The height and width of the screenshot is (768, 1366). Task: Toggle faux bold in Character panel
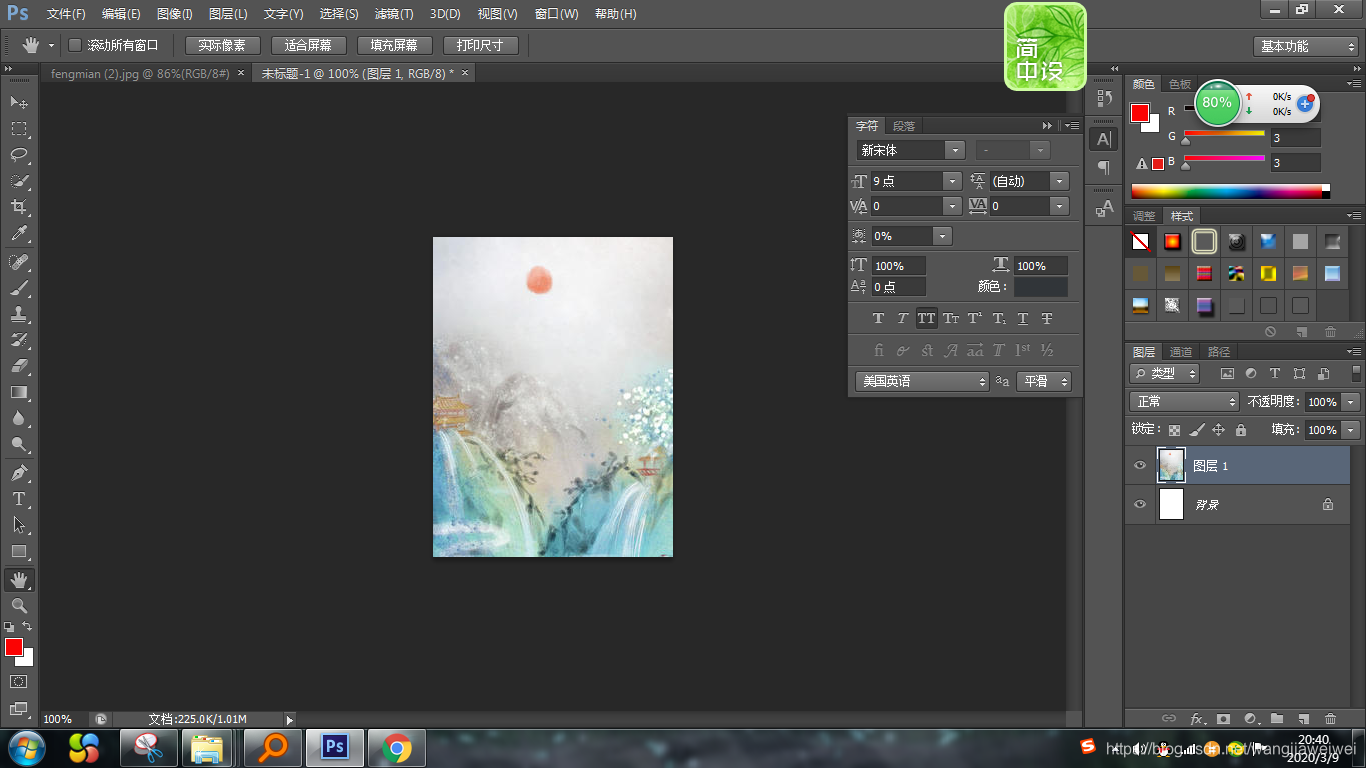(878, 319)
